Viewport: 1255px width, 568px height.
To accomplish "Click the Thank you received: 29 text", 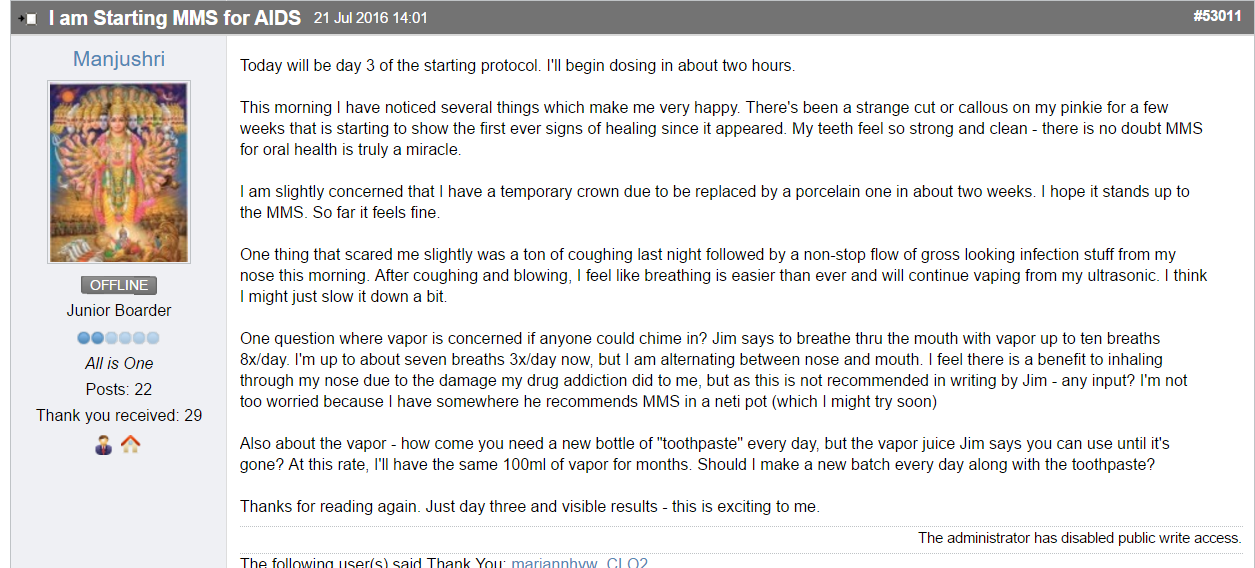I will click(119, 415).
